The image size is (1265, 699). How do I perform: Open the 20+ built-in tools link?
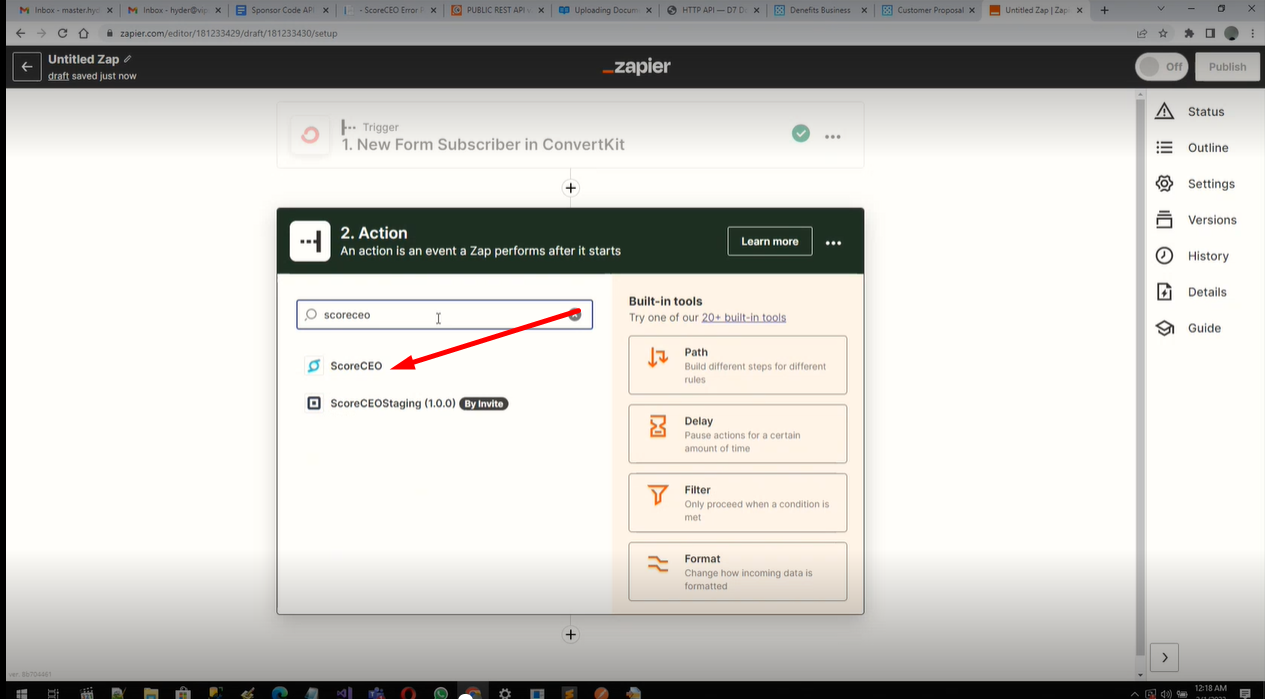pos(744,317)
